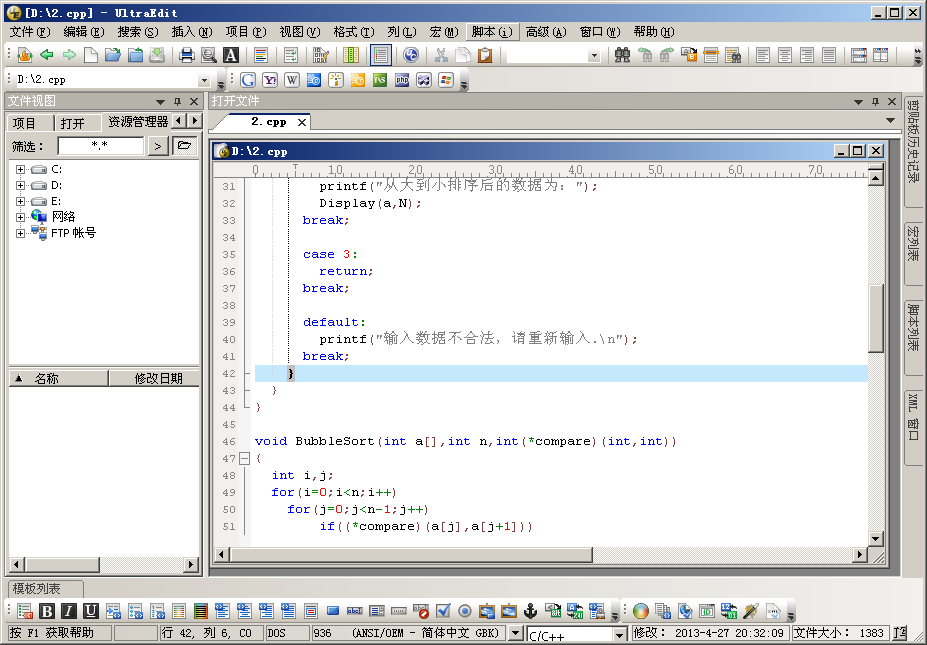Click the Bold B icon in bottom toolbar
Image resolution: width=927 pixels, height=645 pixels.
pos(47,611)
